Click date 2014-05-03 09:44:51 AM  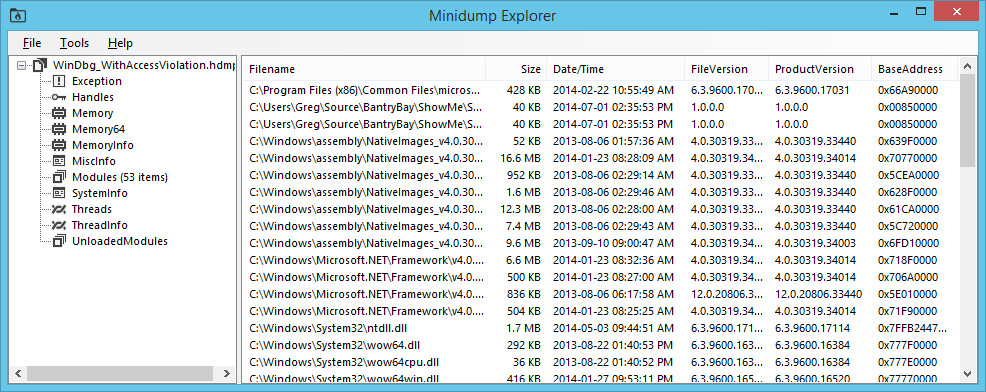click(x=613, y=328)
